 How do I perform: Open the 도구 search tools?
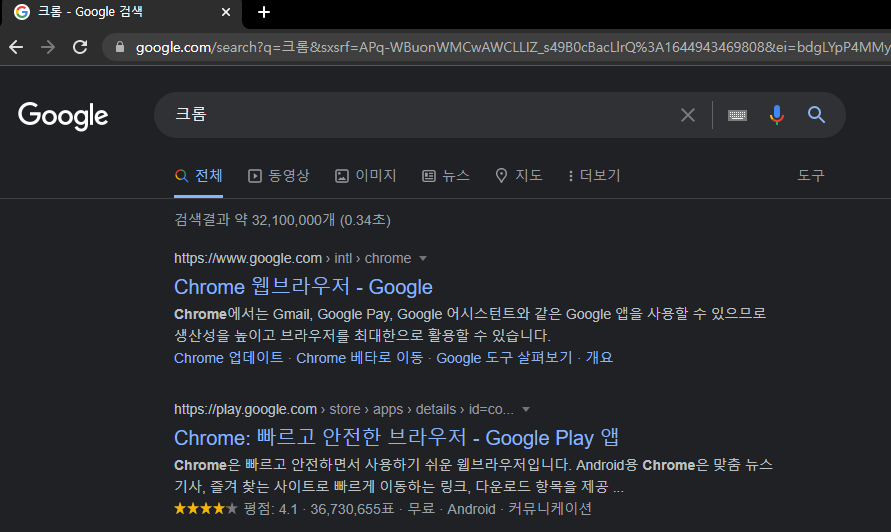point(811,175)
